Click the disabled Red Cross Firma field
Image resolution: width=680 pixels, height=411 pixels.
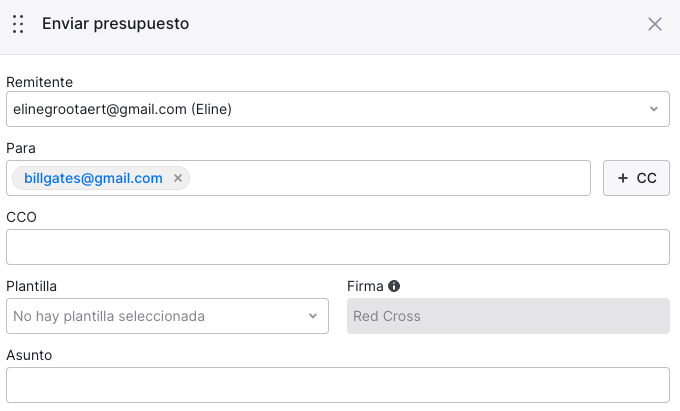click(x=507, y=316)
